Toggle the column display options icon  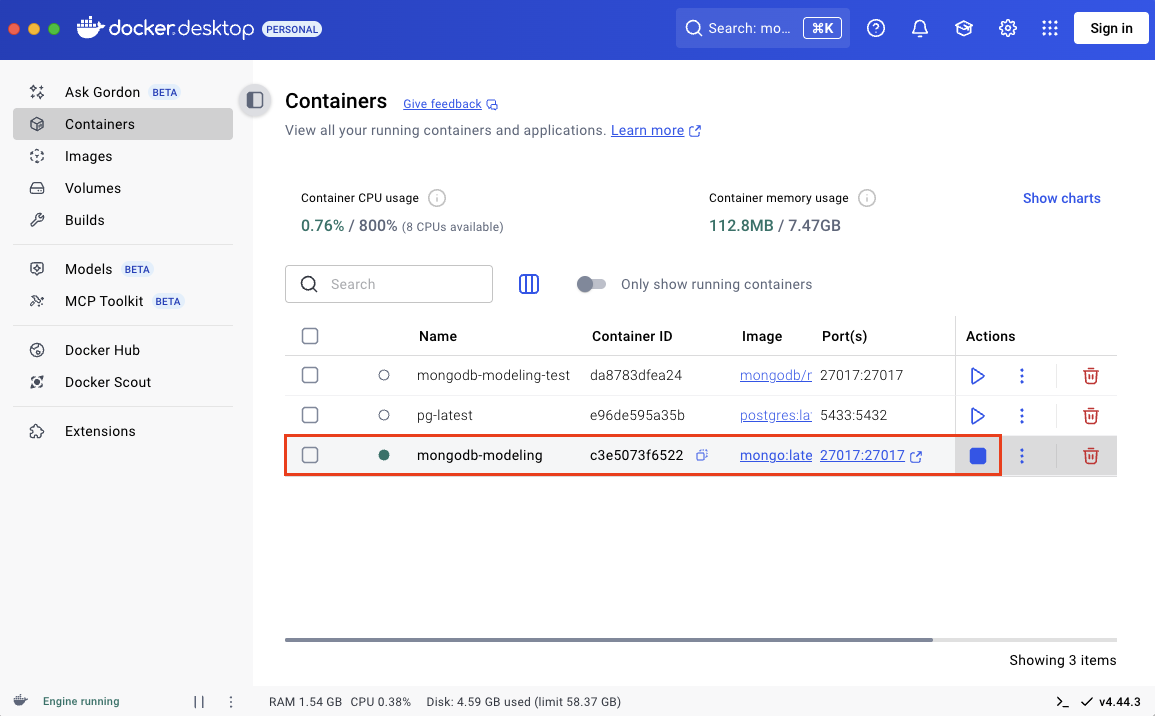pyautogui.click(x=528, y=284)
